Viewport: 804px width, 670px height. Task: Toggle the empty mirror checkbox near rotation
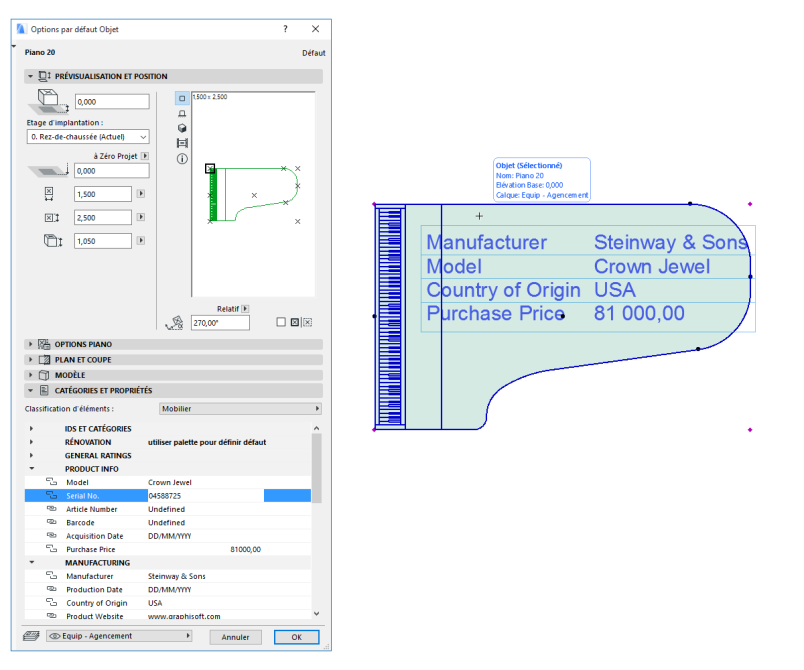(280, 322)
